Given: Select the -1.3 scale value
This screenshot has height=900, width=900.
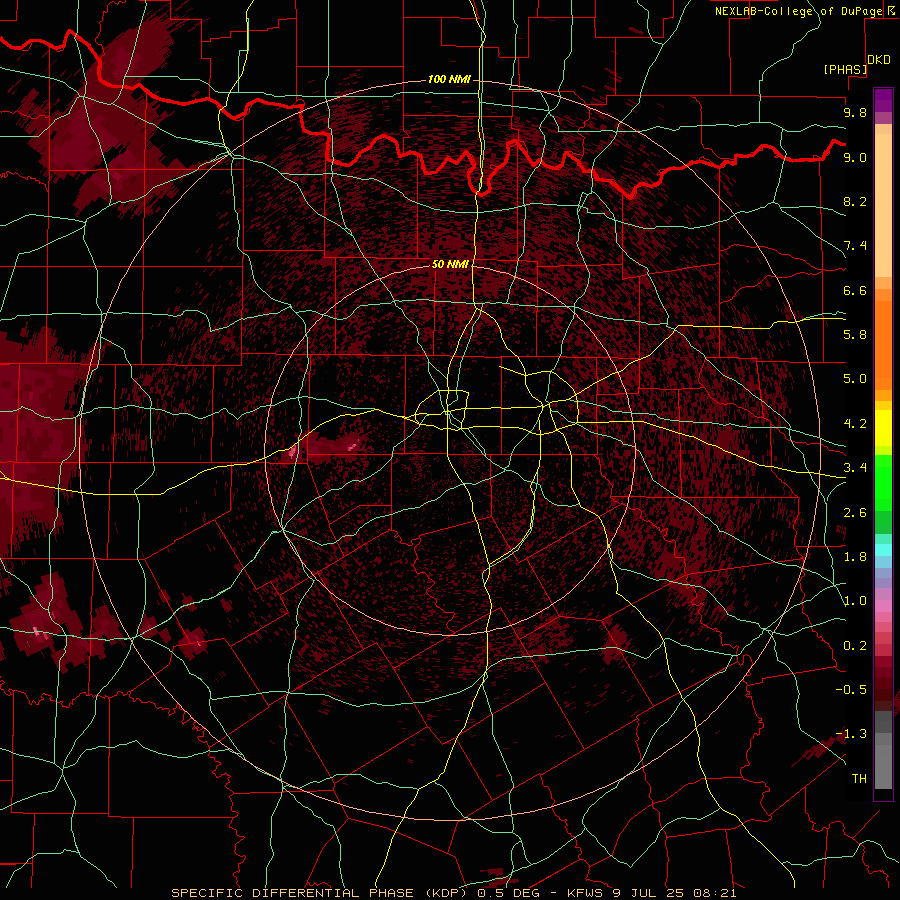Looking at the screenshot, I should click(x=851, y=734).
